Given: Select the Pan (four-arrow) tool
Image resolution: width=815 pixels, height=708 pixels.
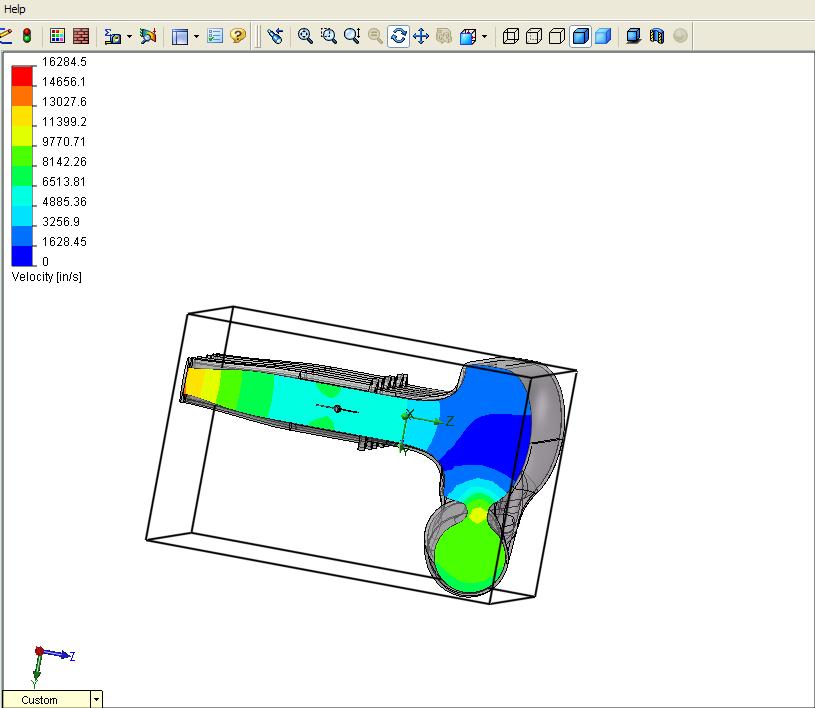Looking at the screenshot, I should click(421, 36).
